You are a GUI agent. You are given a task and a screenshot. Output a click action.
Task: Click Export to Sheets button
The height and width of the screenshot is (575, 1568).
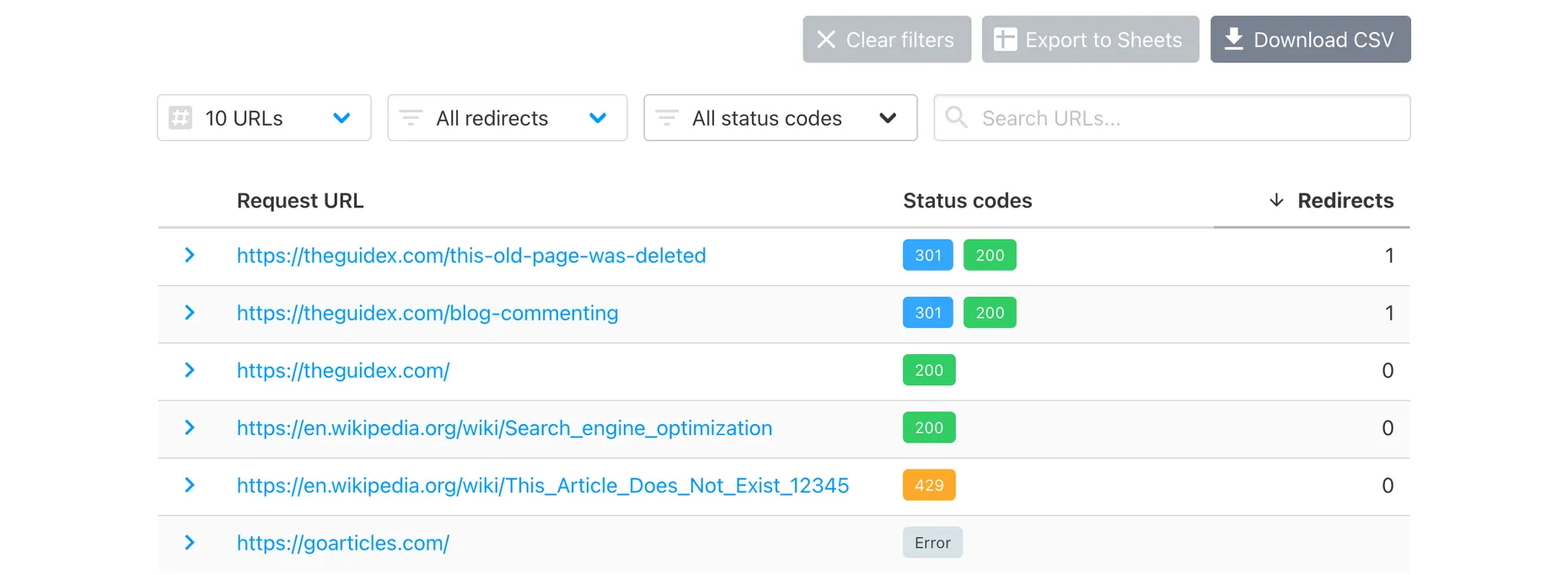(x=1090, y=40)
